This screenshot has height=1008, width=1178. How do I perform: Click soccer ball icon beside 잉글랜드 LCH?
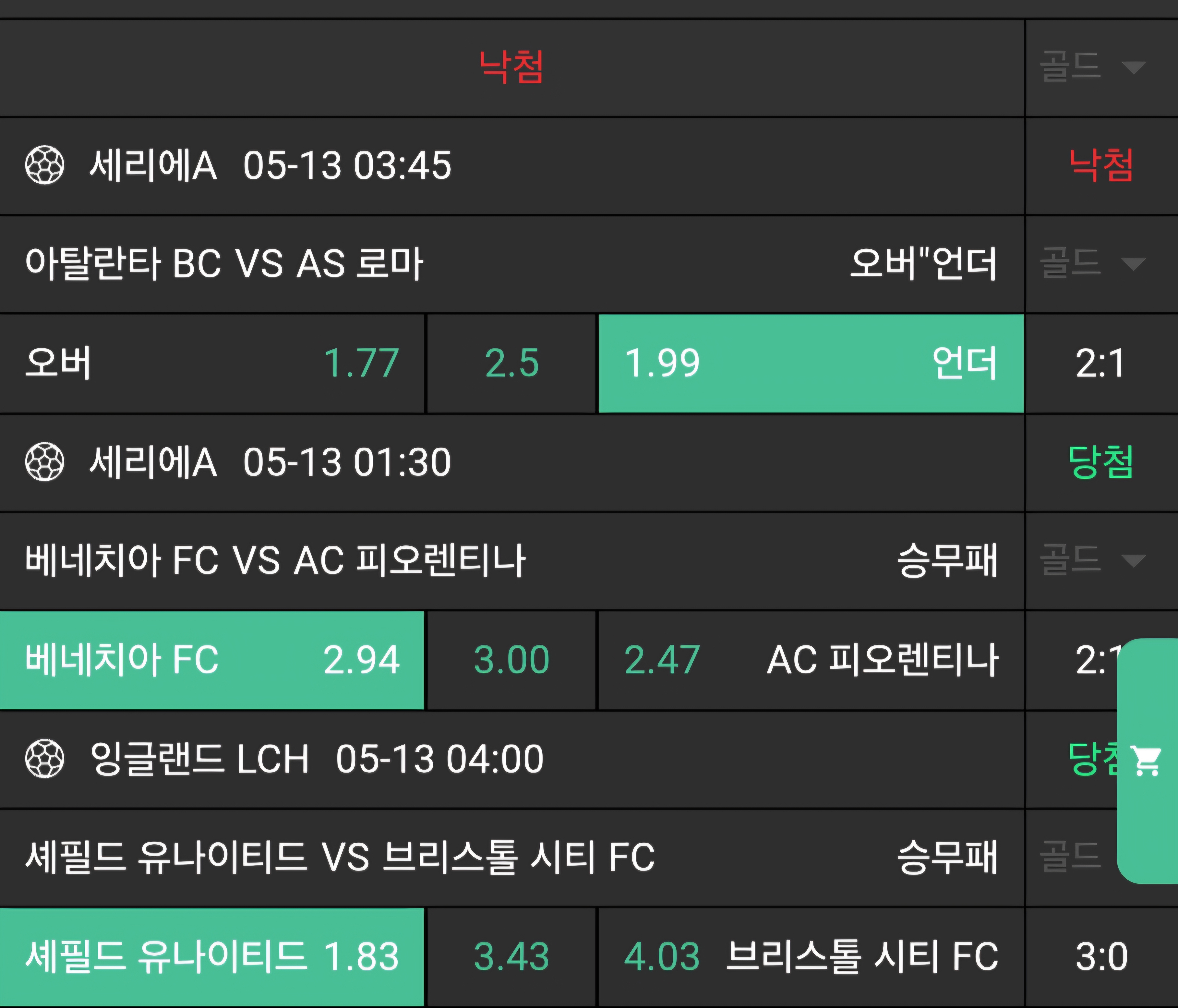click(x=45, y=758)
